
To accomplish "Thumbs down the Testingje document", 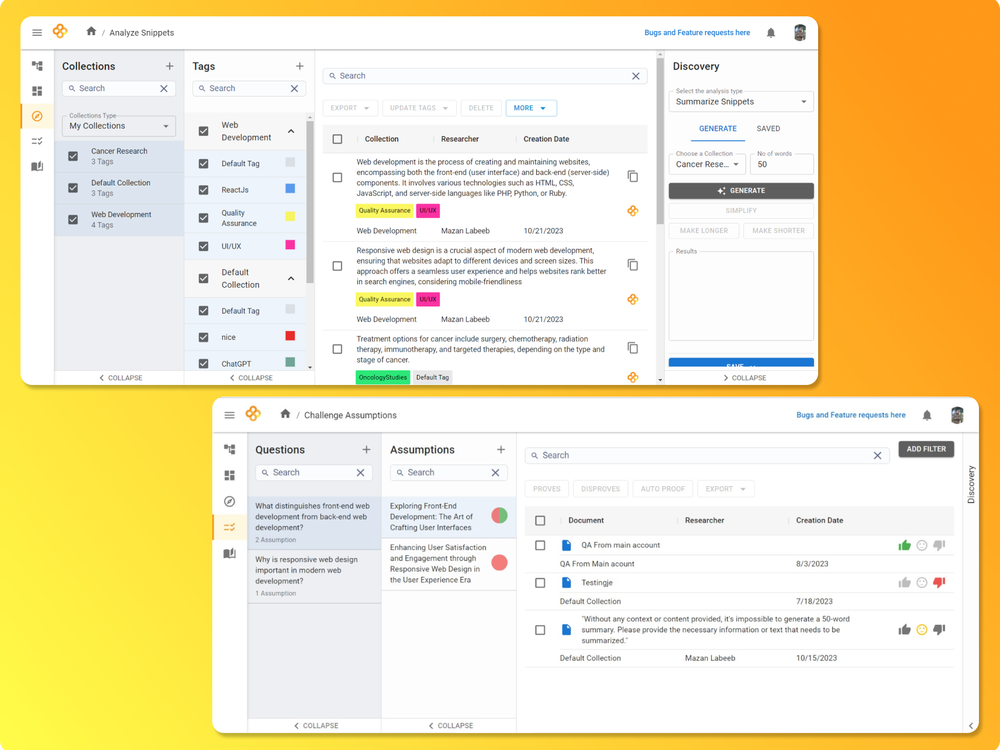I will click(x=939, y=582).
